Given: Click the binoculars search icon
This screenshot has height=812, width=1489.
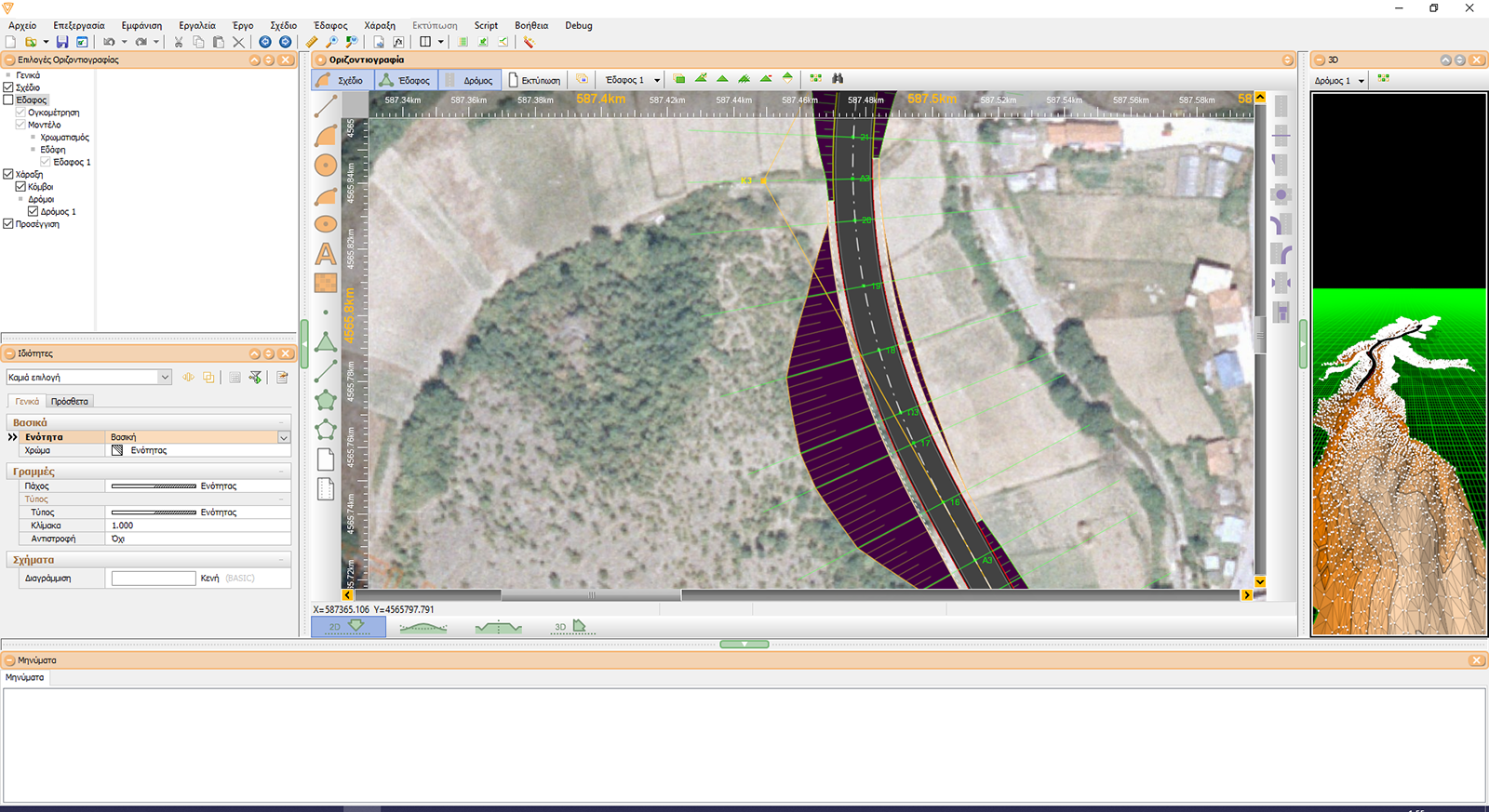Looking at the screenshot, I should (838, 79).
